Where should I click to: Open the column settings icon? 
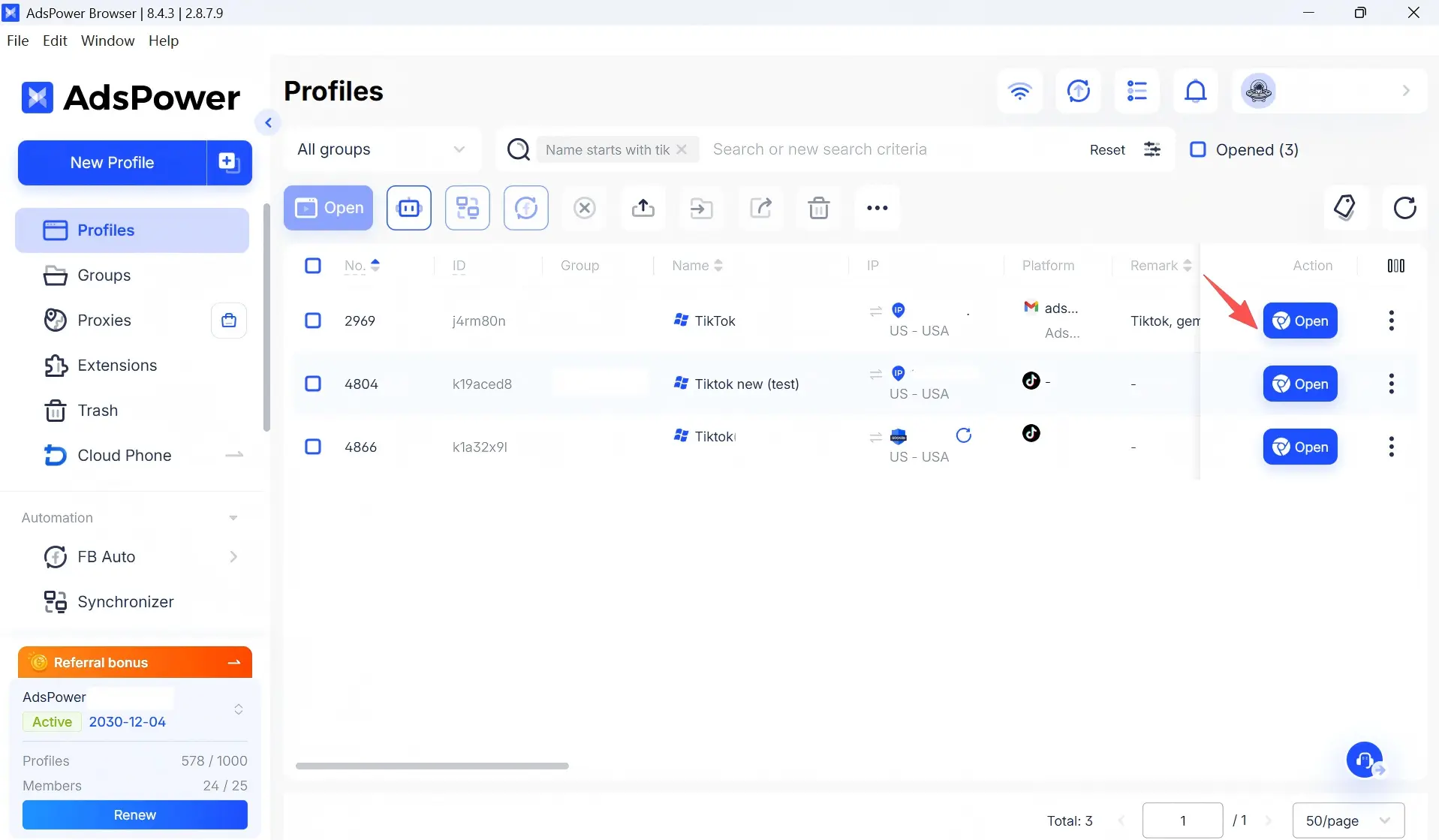[1396, 266]
